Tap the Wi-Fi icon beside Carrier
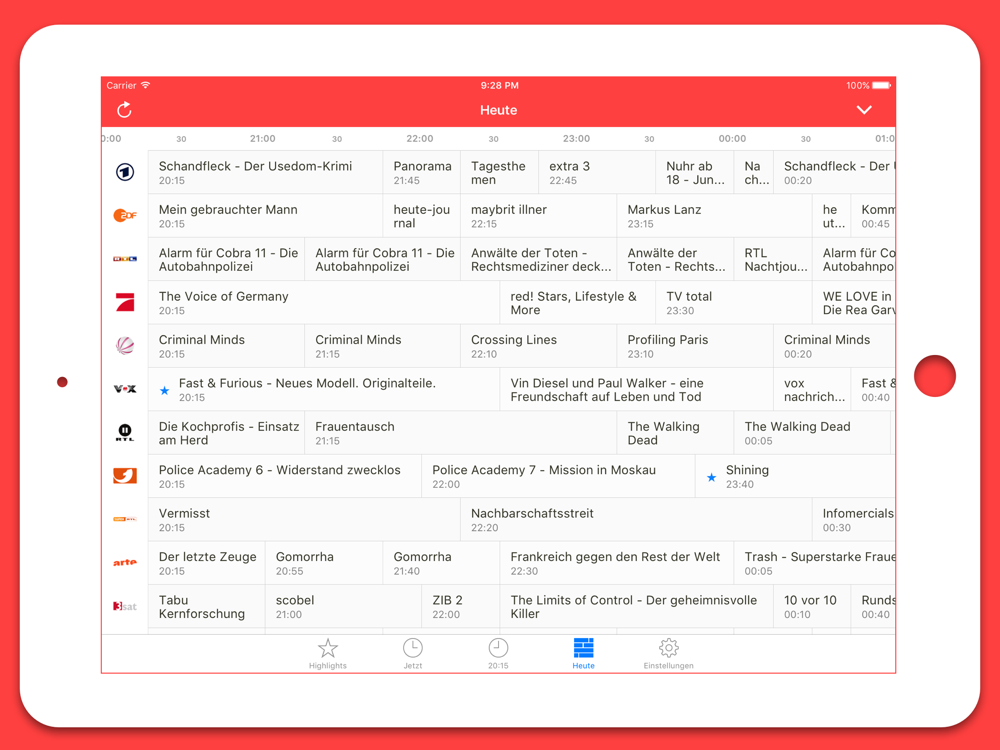This screenshot has height=750, width=1000. [145, 85]
